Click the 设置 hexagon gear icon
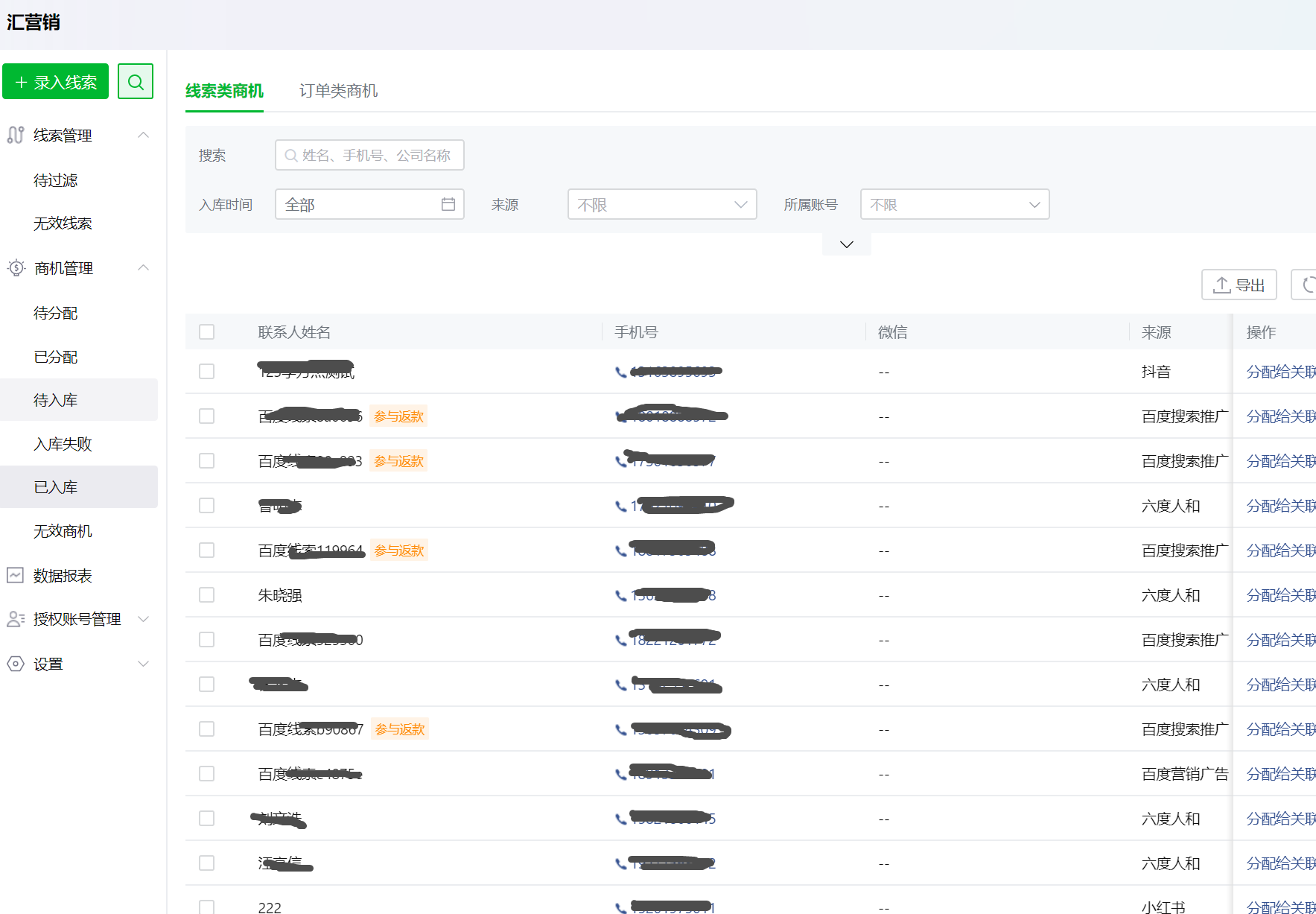Screen dimensions: 1316x914 coord(16,664)
